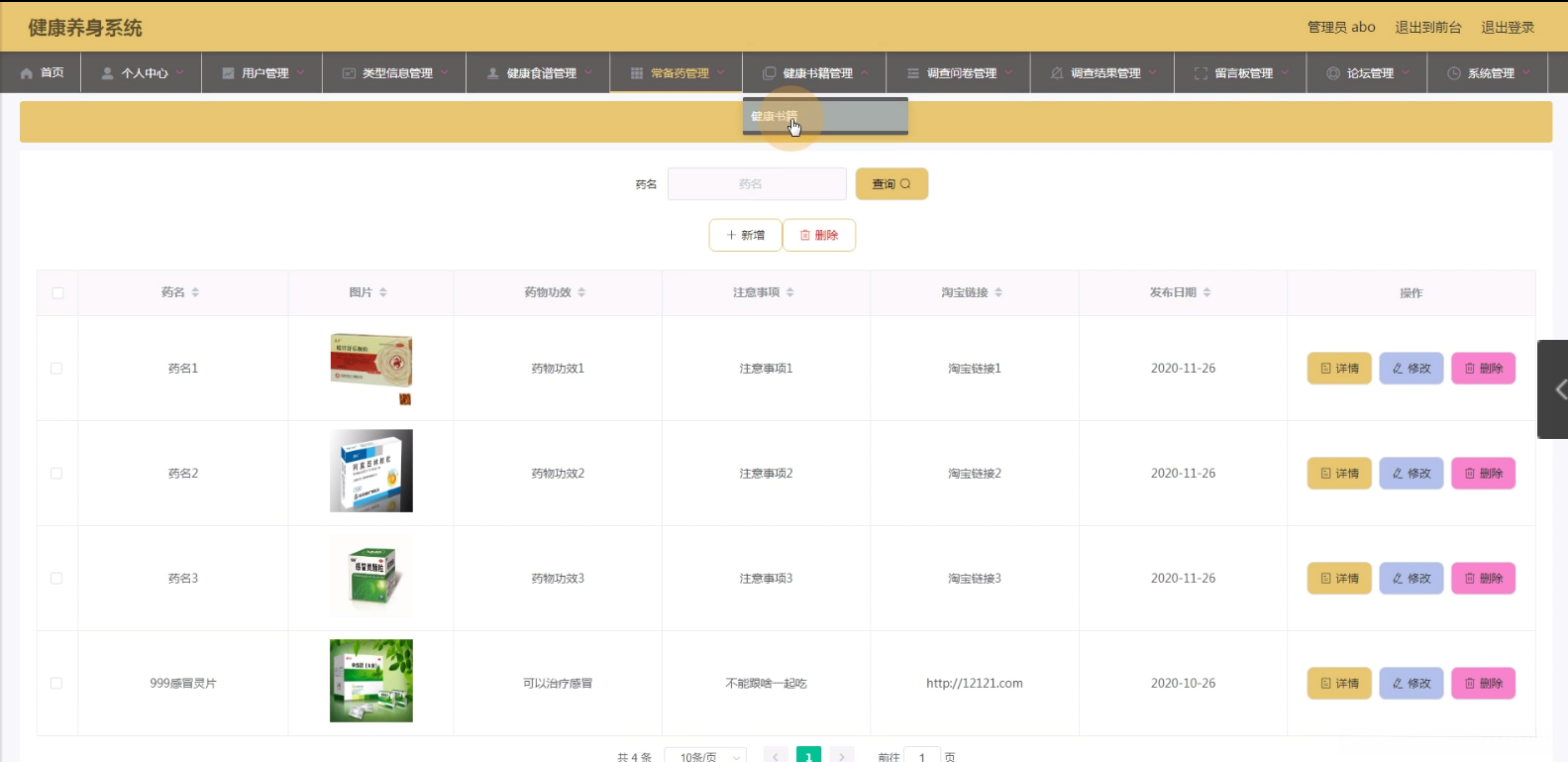The image size is (1568, 762).
Task: Check the box for row 药名1
Action: coord(56,369)
